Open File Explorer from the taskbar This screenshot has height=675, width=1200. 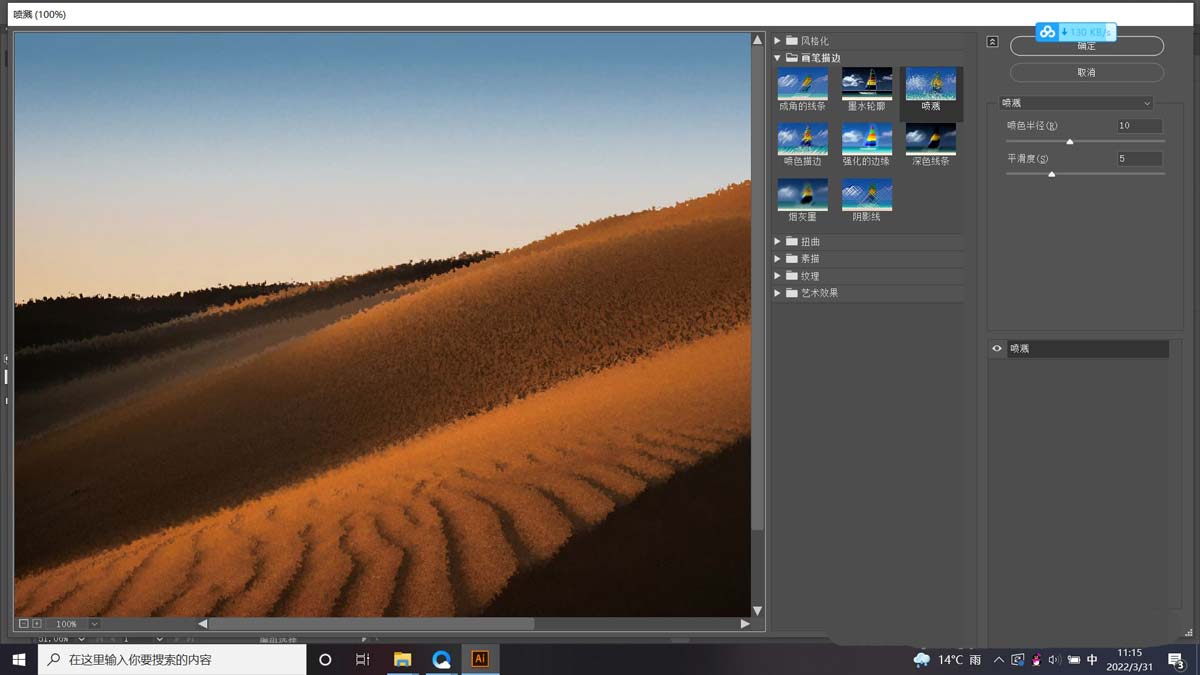click(x=402, y=660)
